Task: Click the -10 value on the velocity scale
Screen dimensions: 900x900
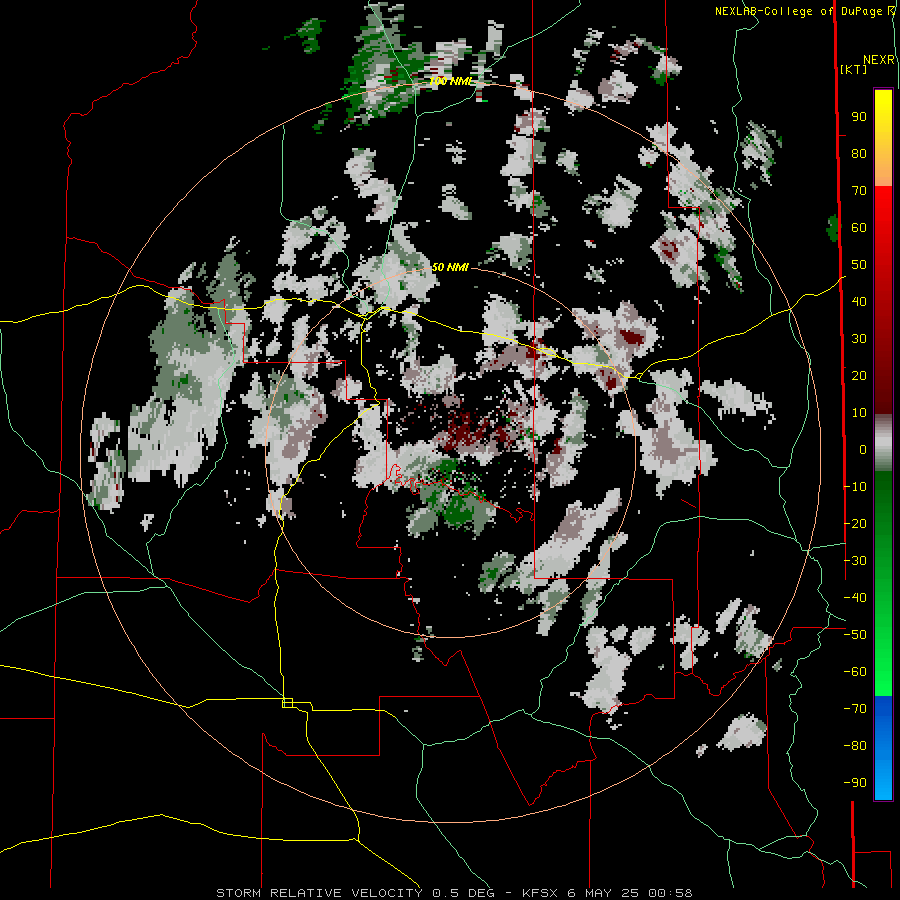Action: [855, 487]
